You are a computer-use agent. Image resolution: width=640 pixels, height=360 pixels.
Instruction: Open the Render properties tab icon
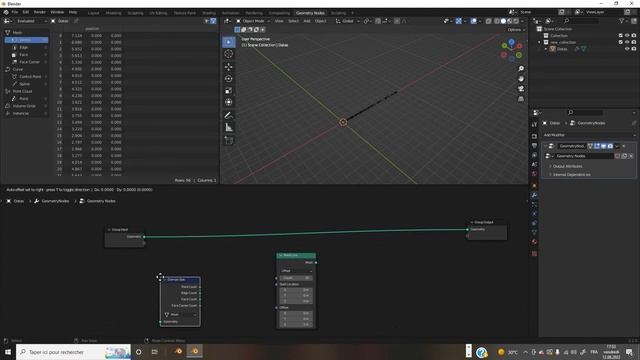point(534,136)
